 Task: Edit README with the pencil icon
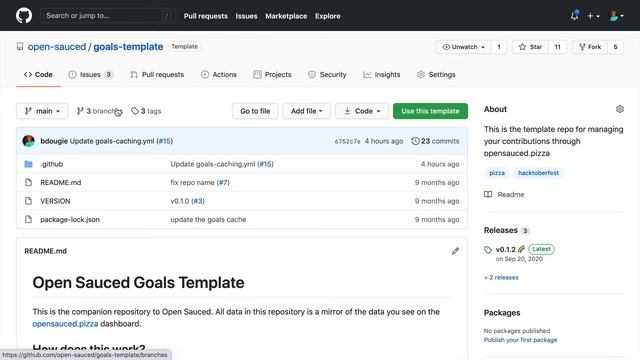point(455,251)
